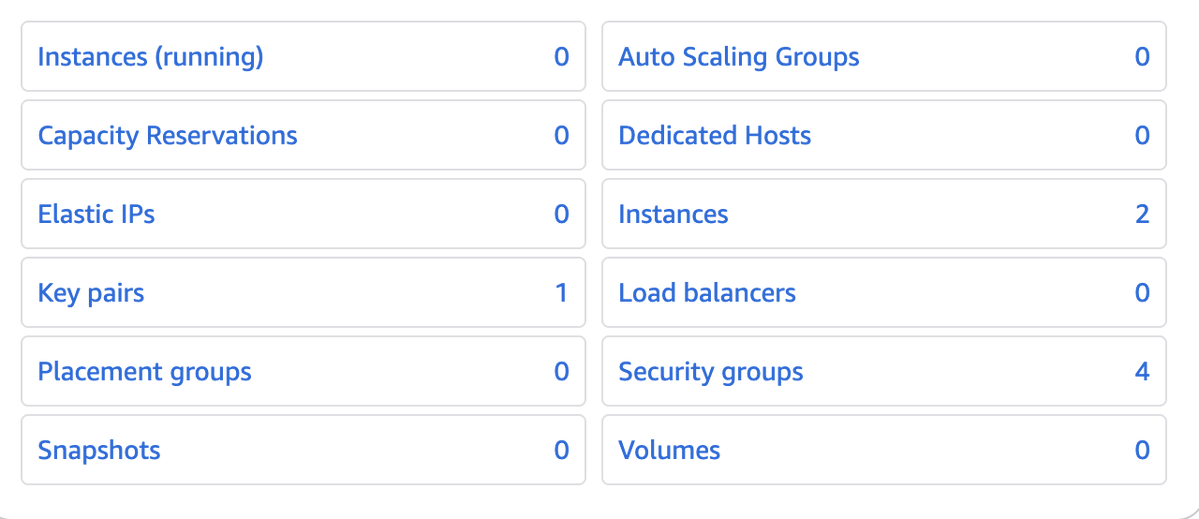Viewport: 1199px width, 519px height.
Task: Open Auto Scaling Groups resource
Action: [739, 57]
